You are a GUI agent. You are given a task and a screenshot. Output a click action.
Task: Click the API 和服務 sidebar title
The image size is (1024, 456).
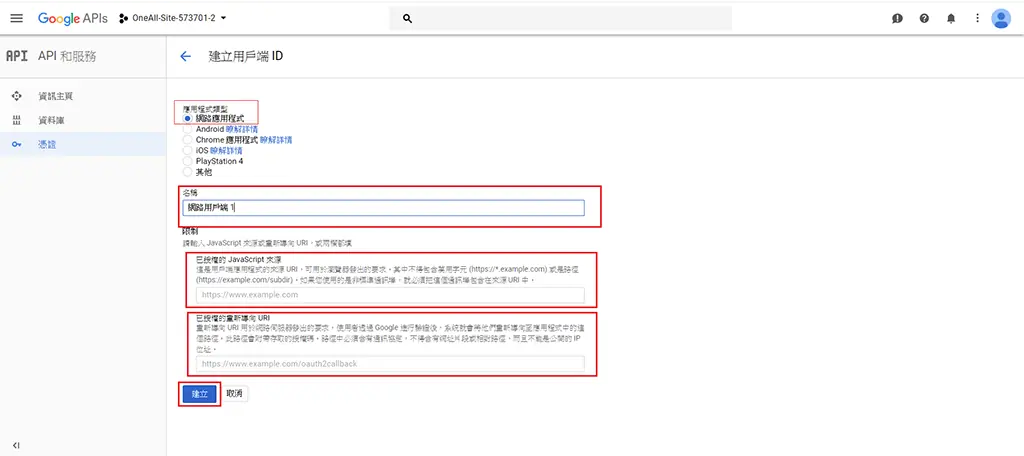[x=67, y=56]
